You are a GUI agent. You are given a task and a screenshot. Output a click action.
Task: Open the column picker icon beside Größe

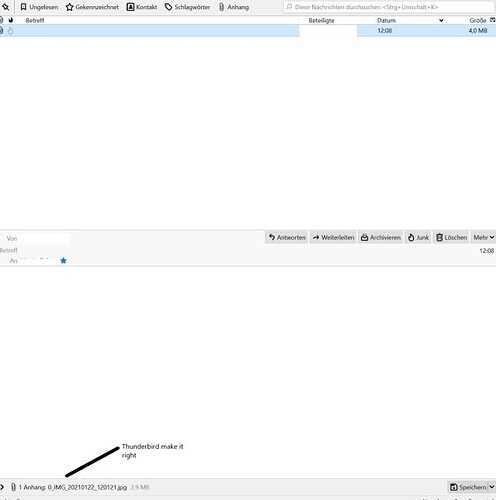(x=493, y=20)
